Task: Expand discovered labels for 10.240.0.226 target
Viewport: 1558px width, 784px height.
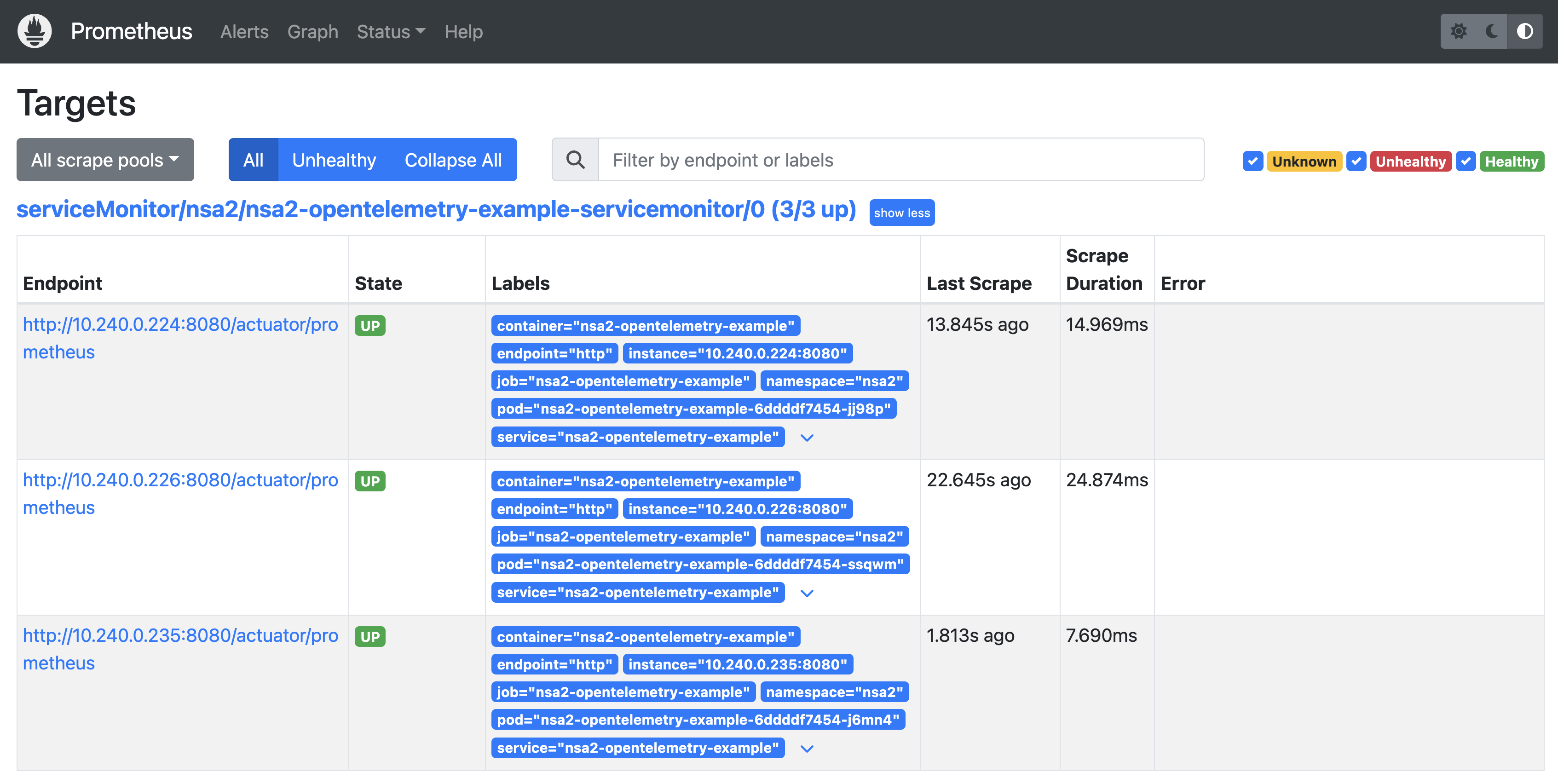Action: click(x=807, y=593)
